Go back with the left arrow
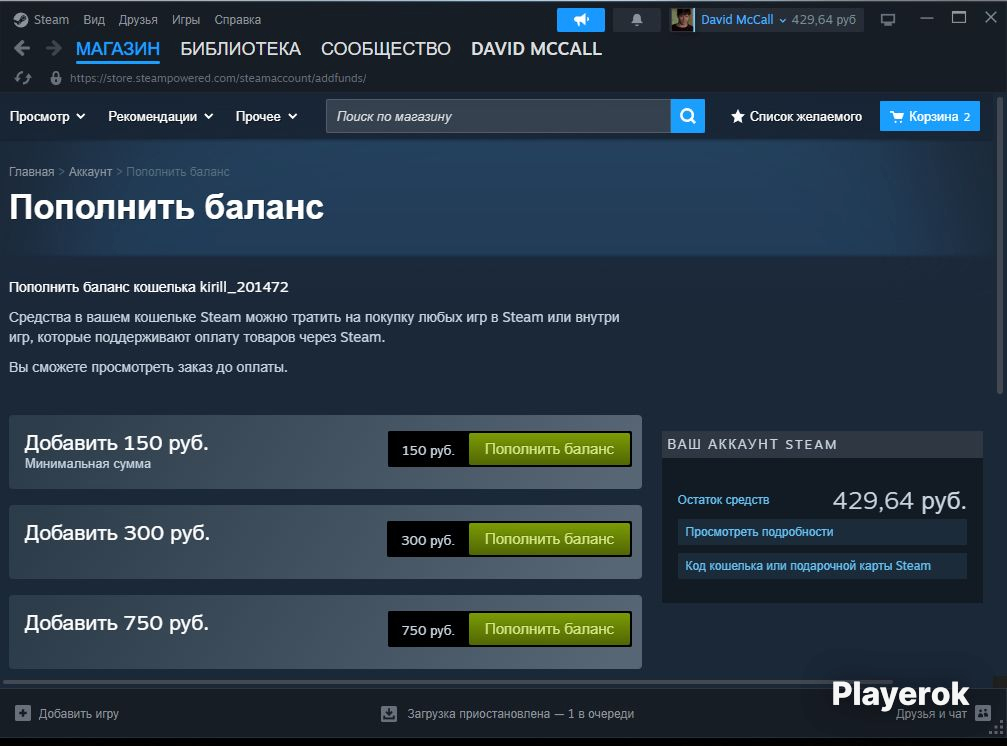 (x=22, y=48)
